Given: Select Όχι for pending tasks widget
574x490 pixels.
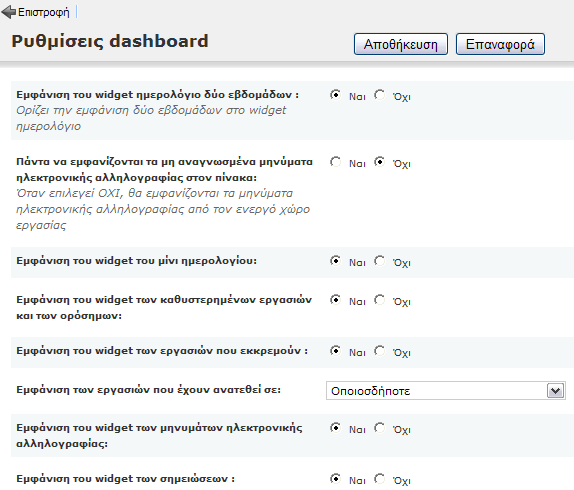Looking at the screenshot, I should pos(380,351).
